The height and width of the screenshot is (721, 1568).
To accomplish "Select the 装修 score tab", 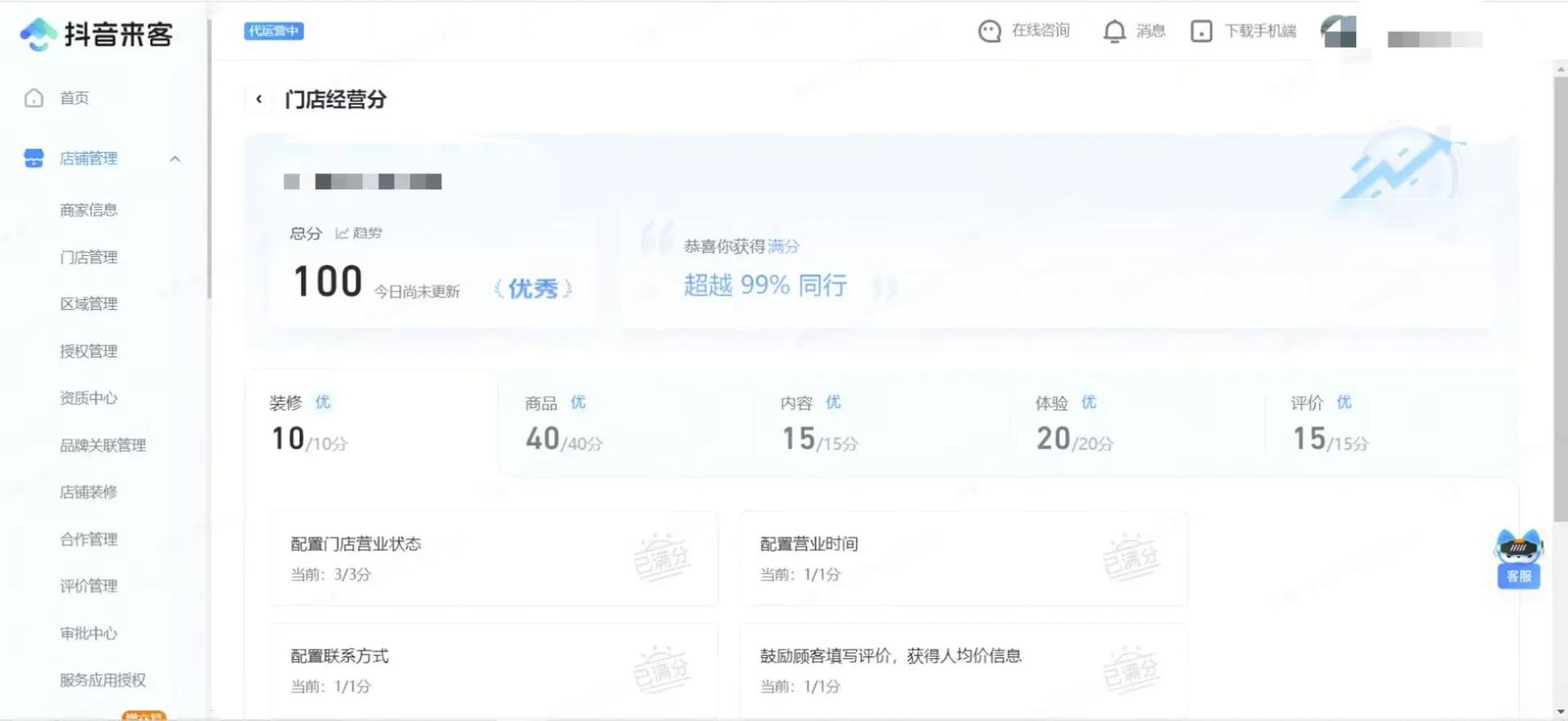I will (371, 424).
